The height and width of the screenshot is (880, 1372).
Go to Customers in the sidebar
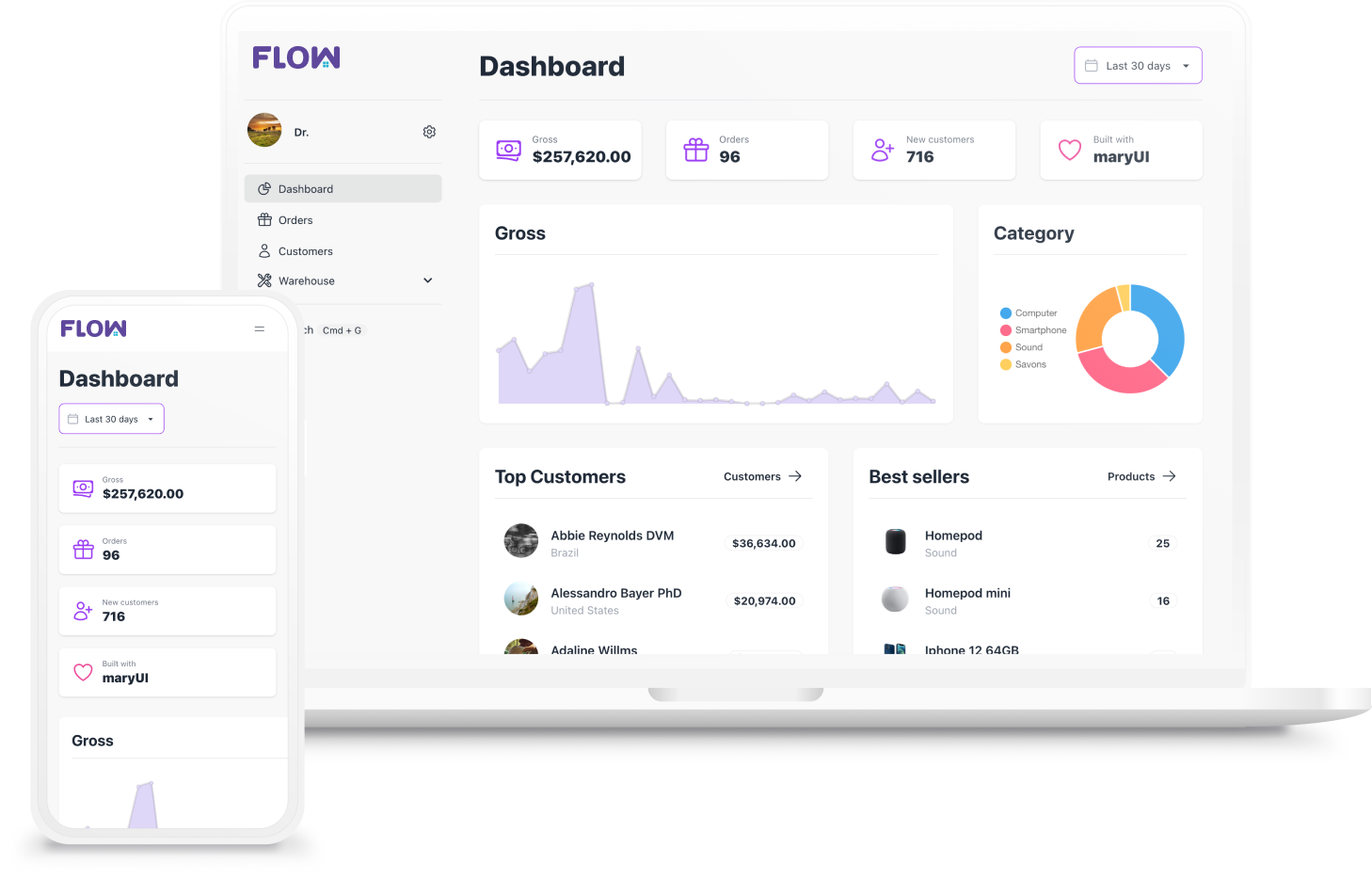(305, 251)
